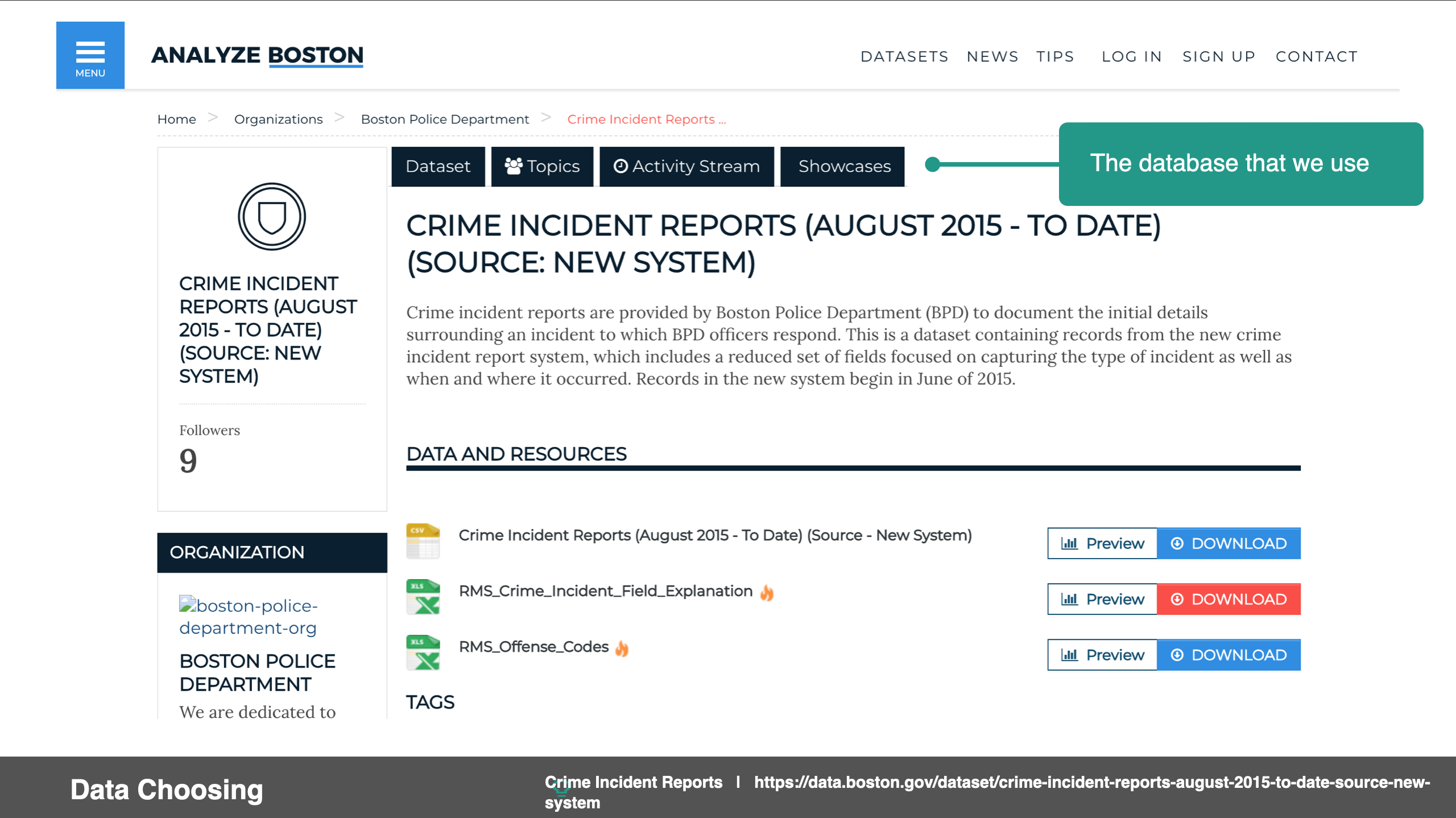Switch to the Dataset tab
Screen dimensions: 1456x818
point(438,166)
